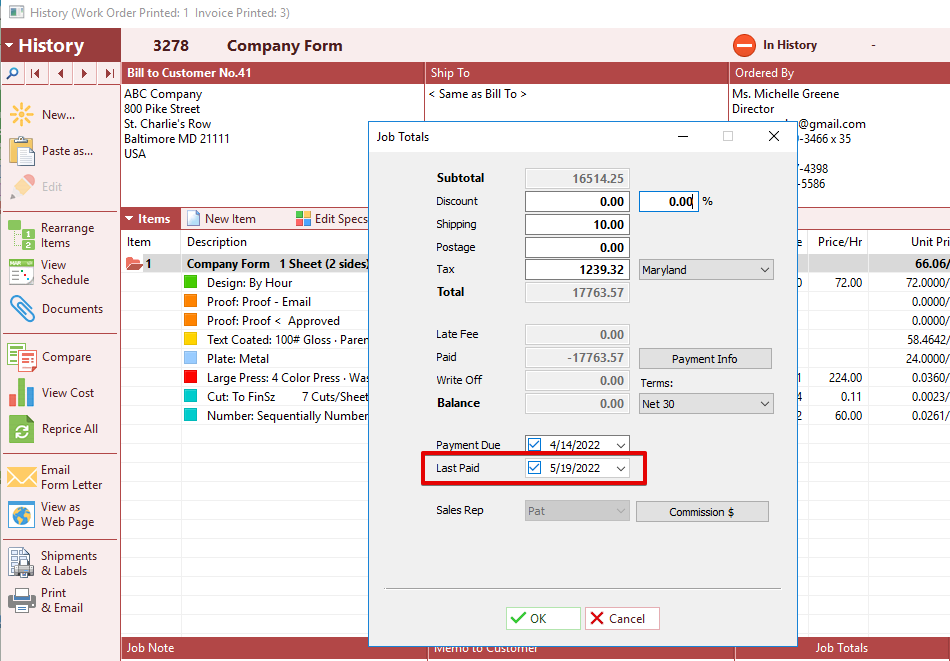The height and width of the screenshot is (661, 950).
Task: Uncheck the Payment Due date checkbox
Action: (x=534, y=445)
